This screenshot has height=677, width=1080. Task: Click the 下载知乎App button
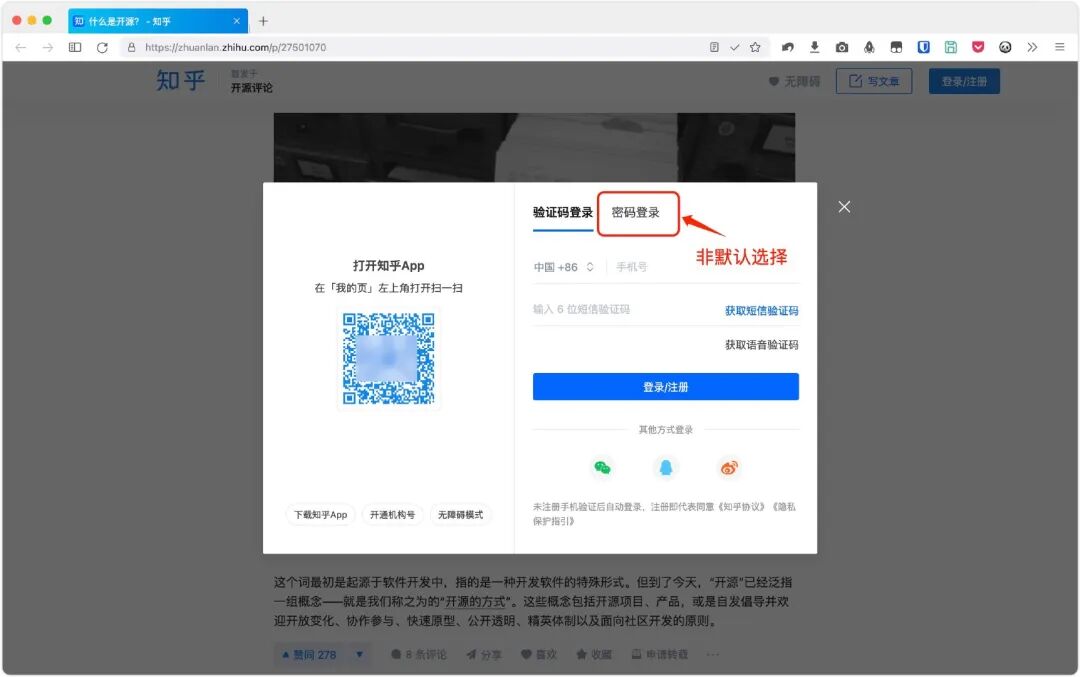(321, 515)
